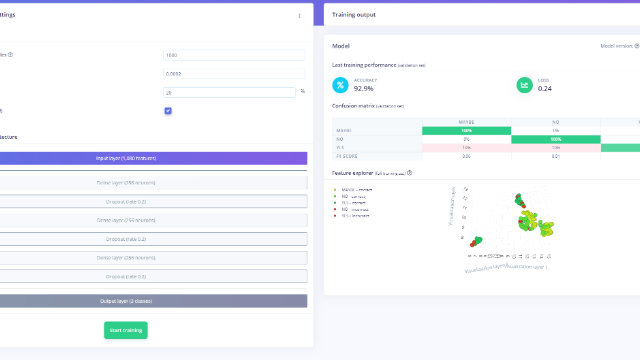Click the help icon next to Feature explorer

click(x=409, y=173)
